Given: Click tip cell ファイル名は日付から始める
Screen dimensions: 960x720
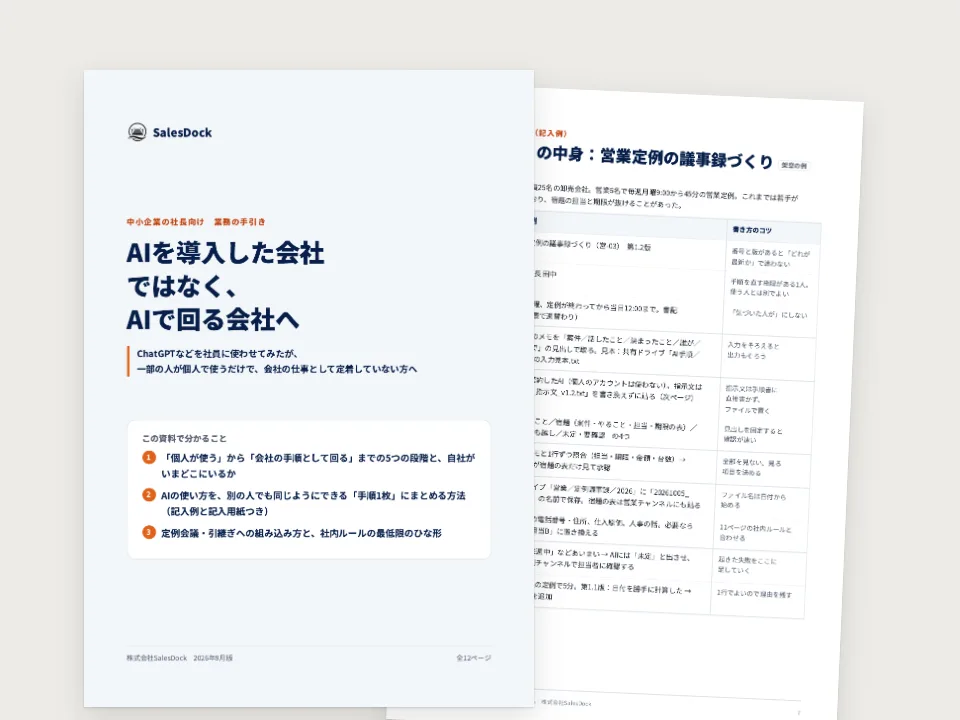Looking at the screenshot, I should coord(754,500).
